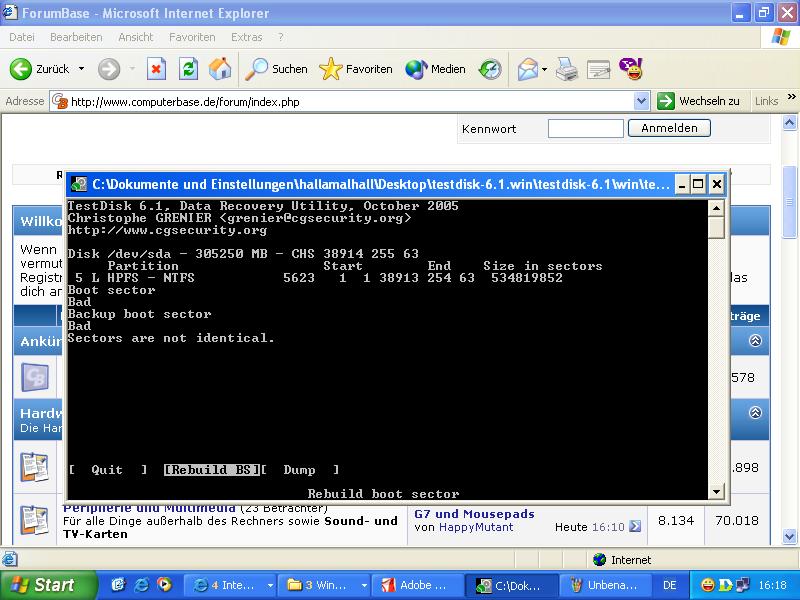Go to the Home page icon
This screenshot has width=800, height=600.
(220, 69)
